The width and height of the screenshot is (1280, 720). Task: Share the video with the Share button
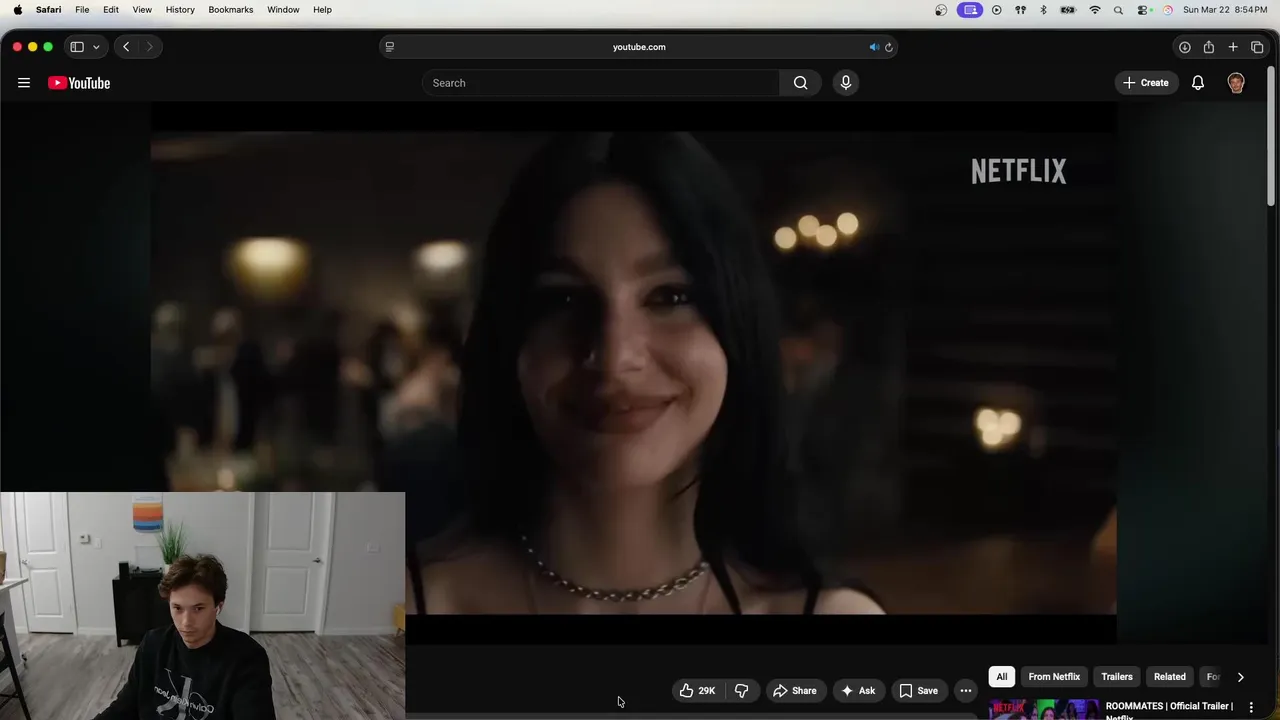point(795,691)
